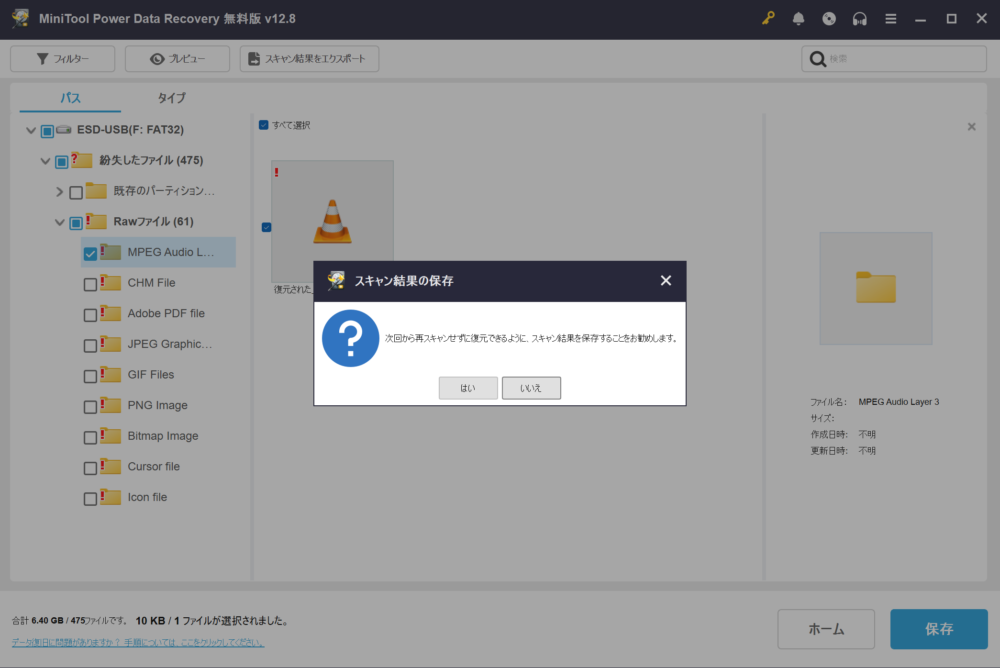This screenshot has width=1000, height=668.
Task: Open the bell notifications icon
Action: [x=798, y=19]
